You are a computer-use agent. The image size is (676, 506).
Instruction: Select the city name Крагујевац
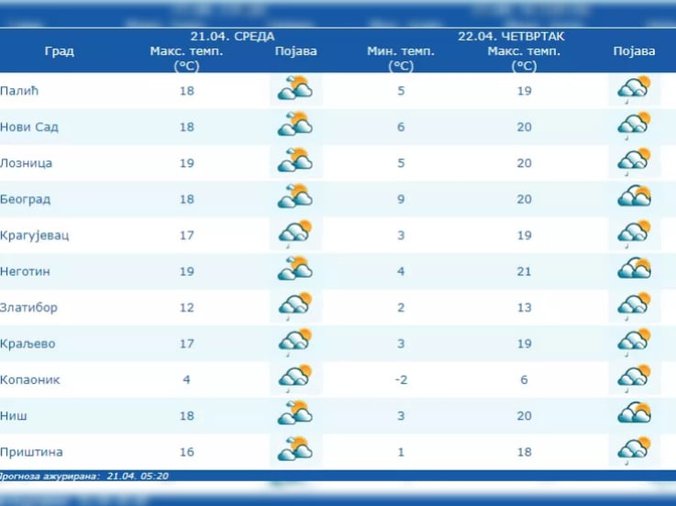[34, 236]
